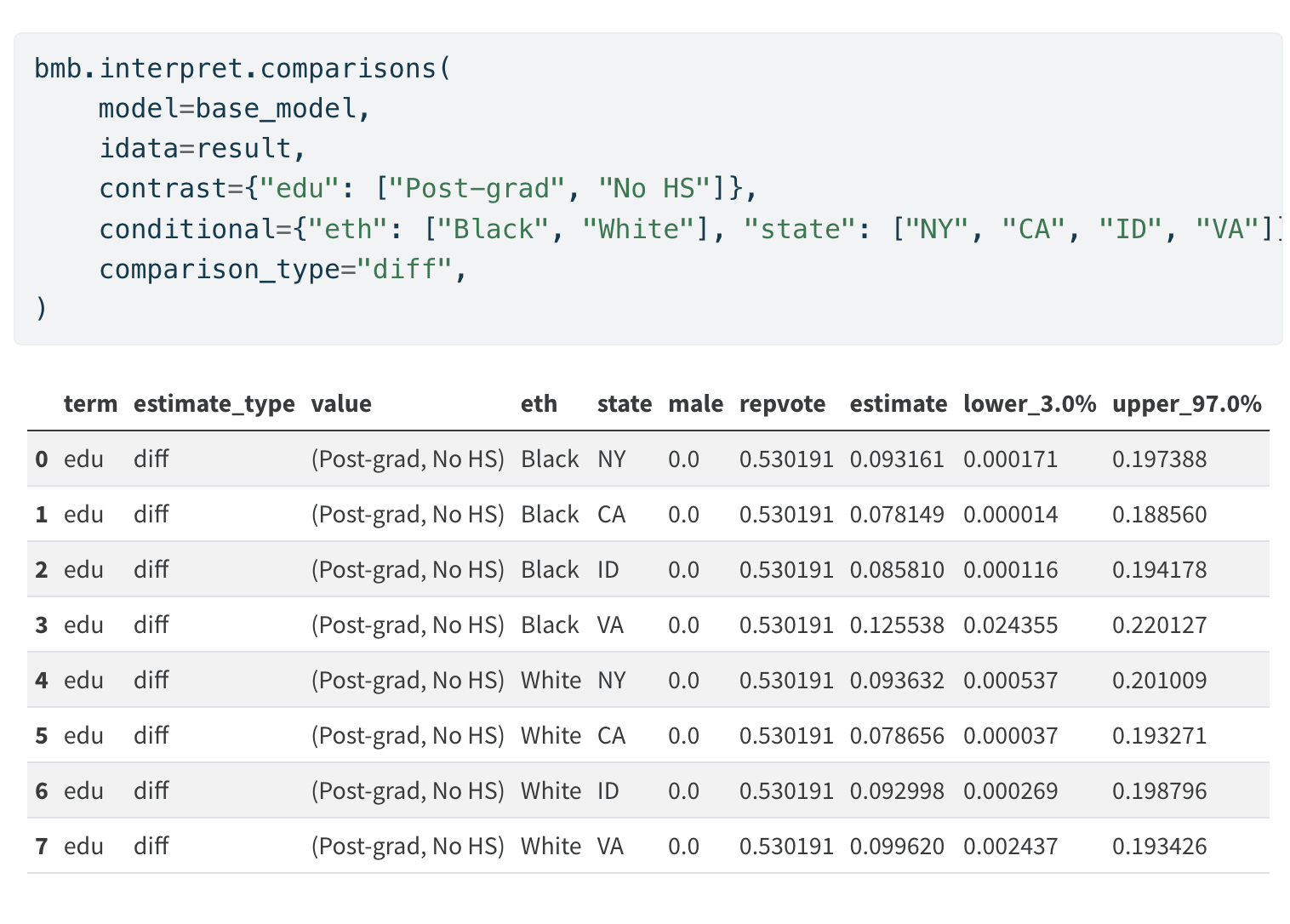The width and height of the screenshot is (1290, 924).
Task: Click the comparison_type="diff" code line
Action: coord(283,270)
